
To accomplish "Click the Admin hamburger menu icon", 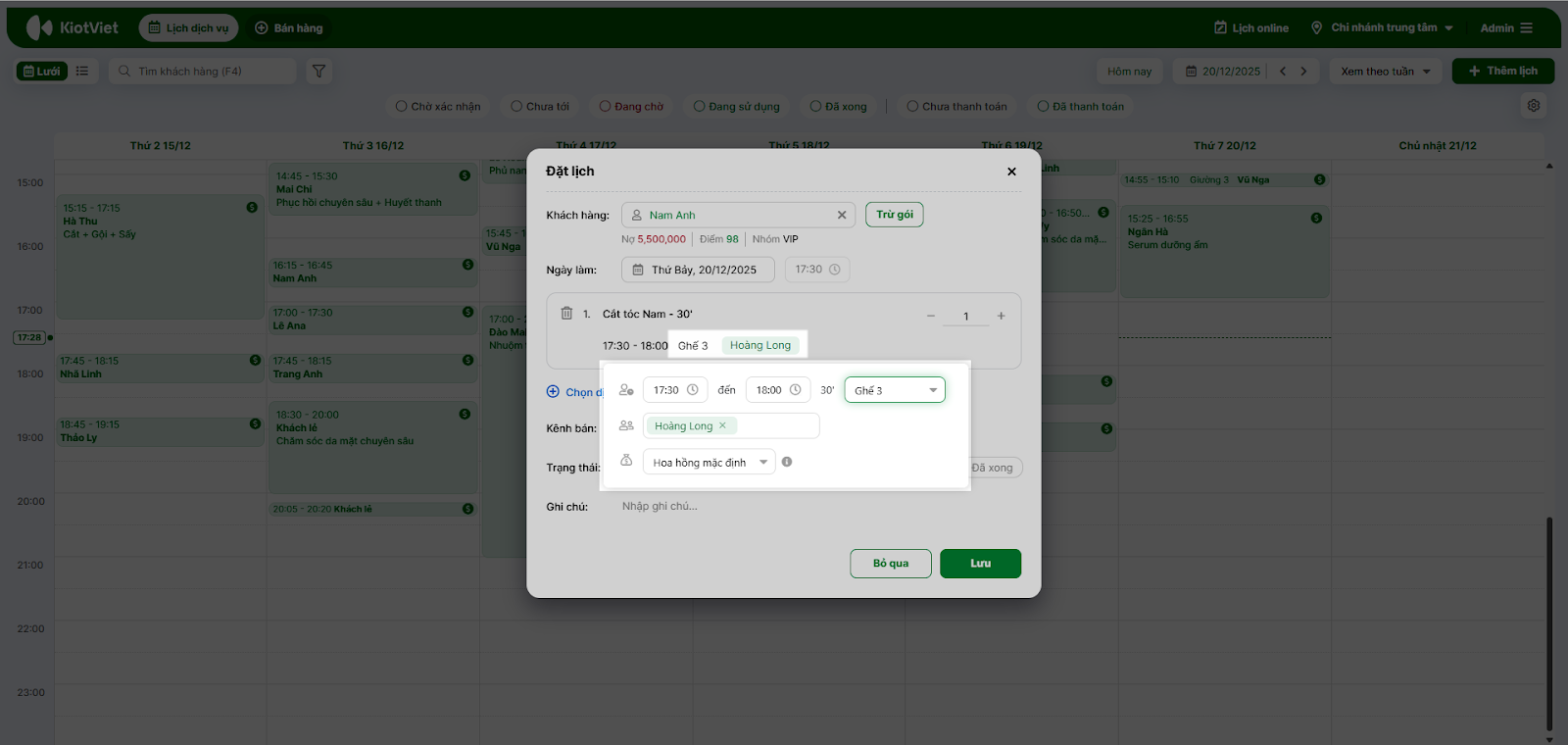I will point(1526,27).
